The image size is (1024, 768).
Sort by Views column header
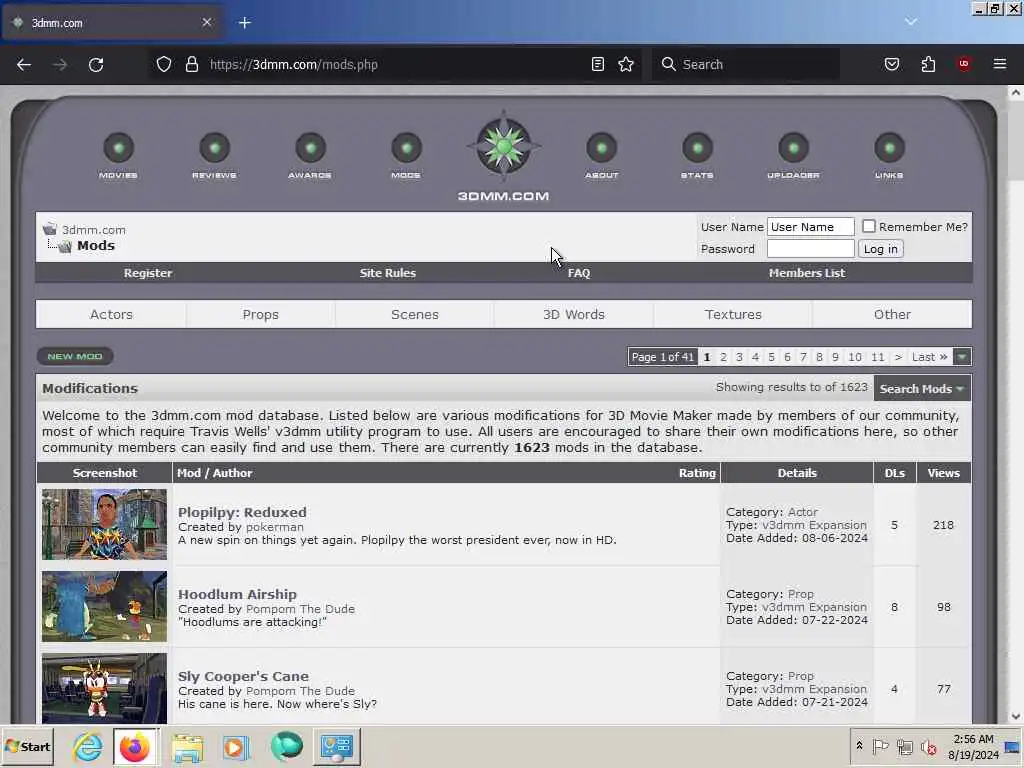pyautogui.click(x=944, y=473)
